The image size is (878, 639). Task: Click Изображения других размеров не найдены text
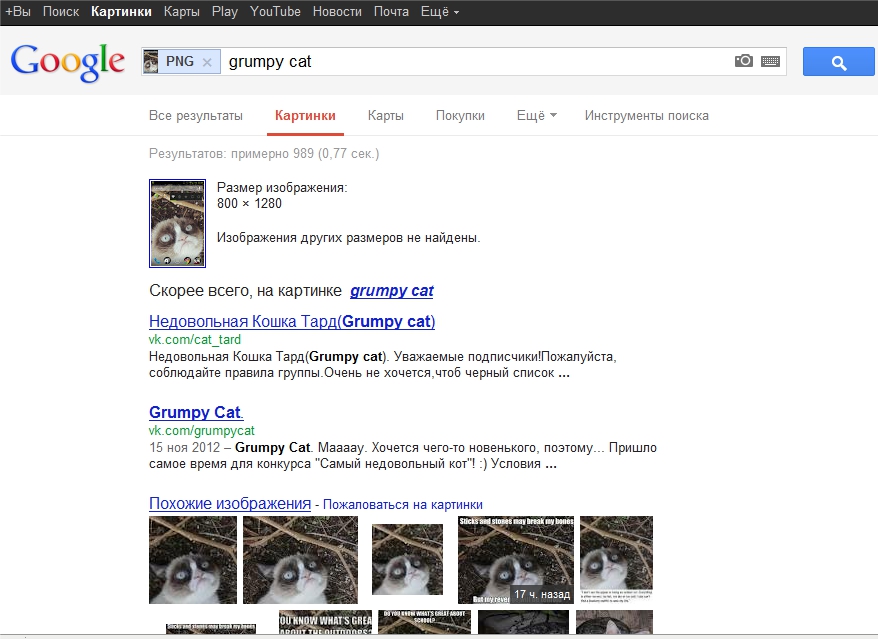point(348,237)
